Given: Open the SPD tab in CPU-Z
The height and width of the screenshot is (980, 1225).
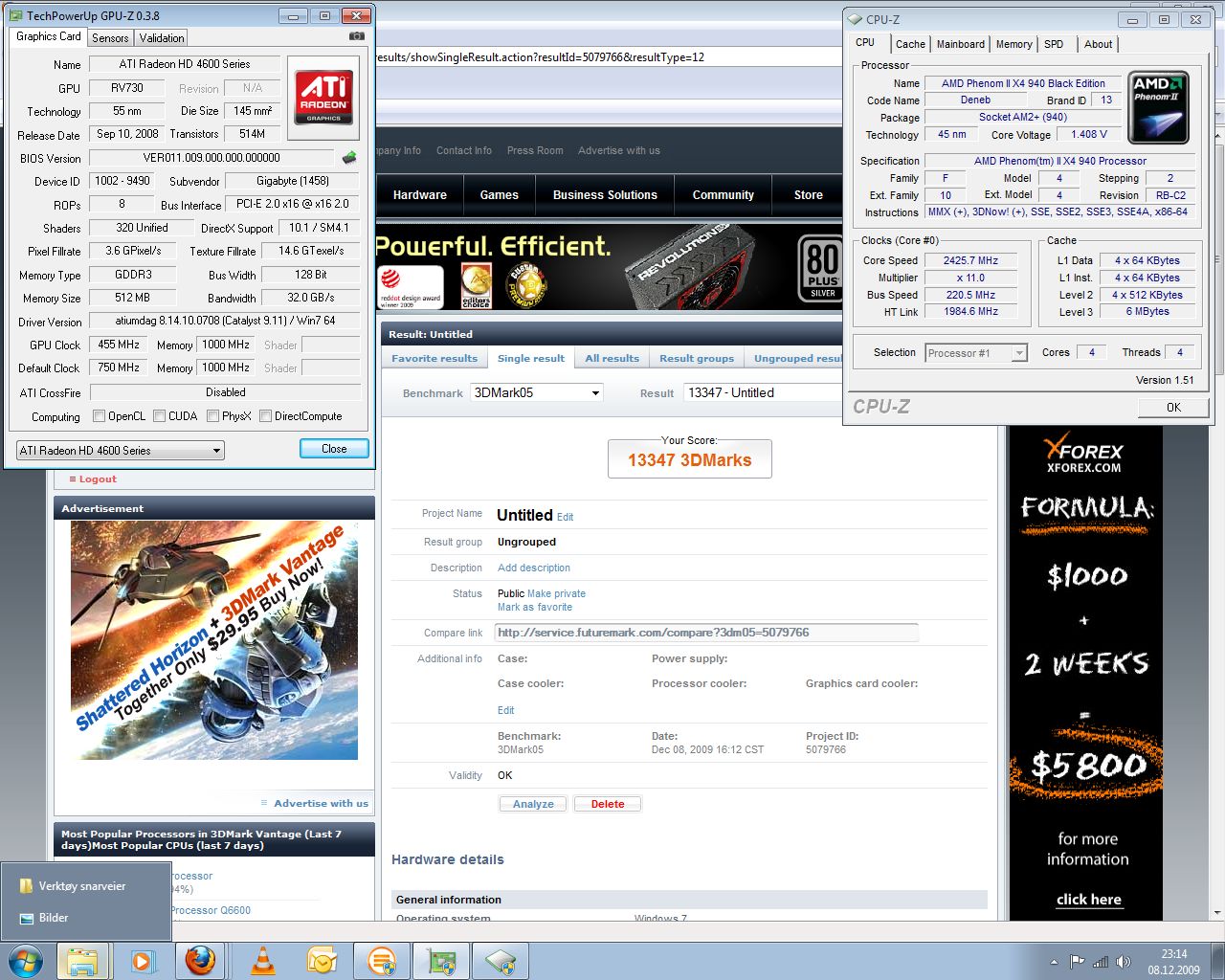Looking at the screenshot, I should tap(1054, 44).
